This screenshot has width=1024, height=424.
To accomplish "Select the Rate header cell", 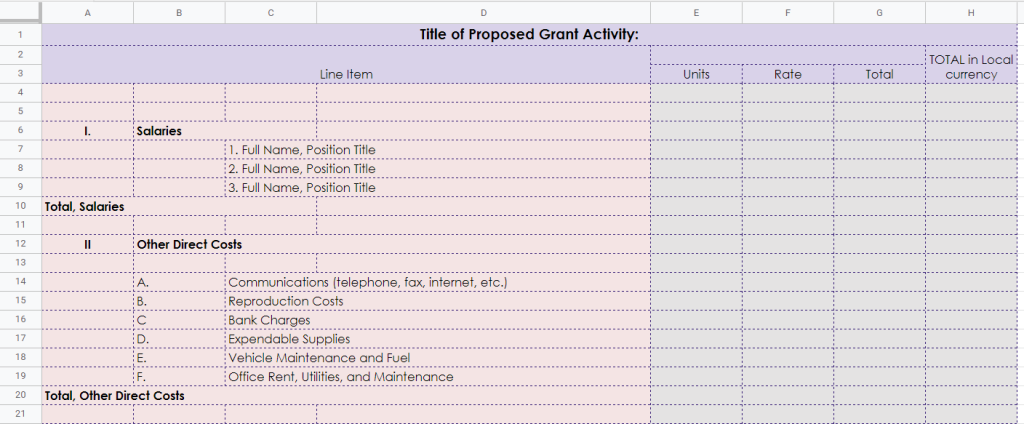I will click(788, 74).
